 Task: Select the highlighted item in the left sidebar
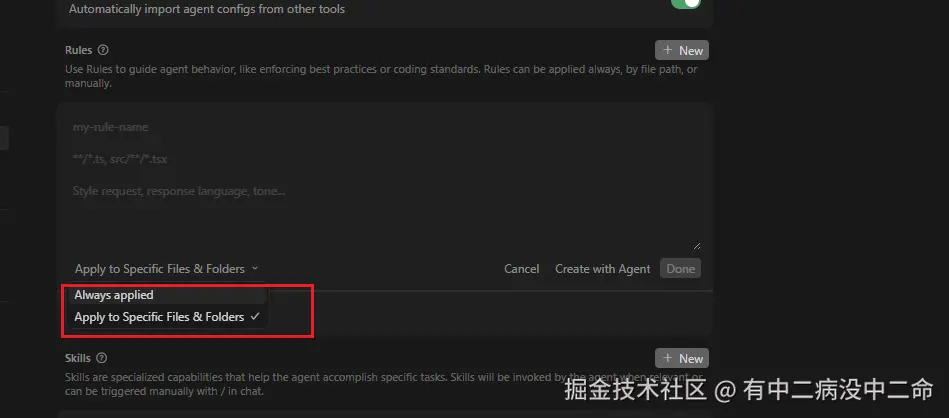click(4, 138)
